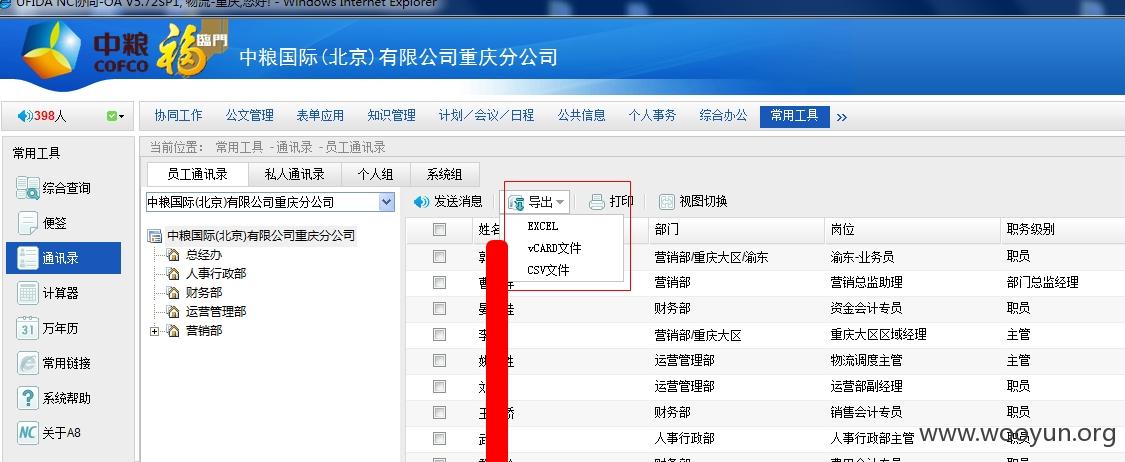The height and width of the screenshot is (462, 1125).
Task: Choose EXCEL from the export menu
Action: tap(542, 226)
